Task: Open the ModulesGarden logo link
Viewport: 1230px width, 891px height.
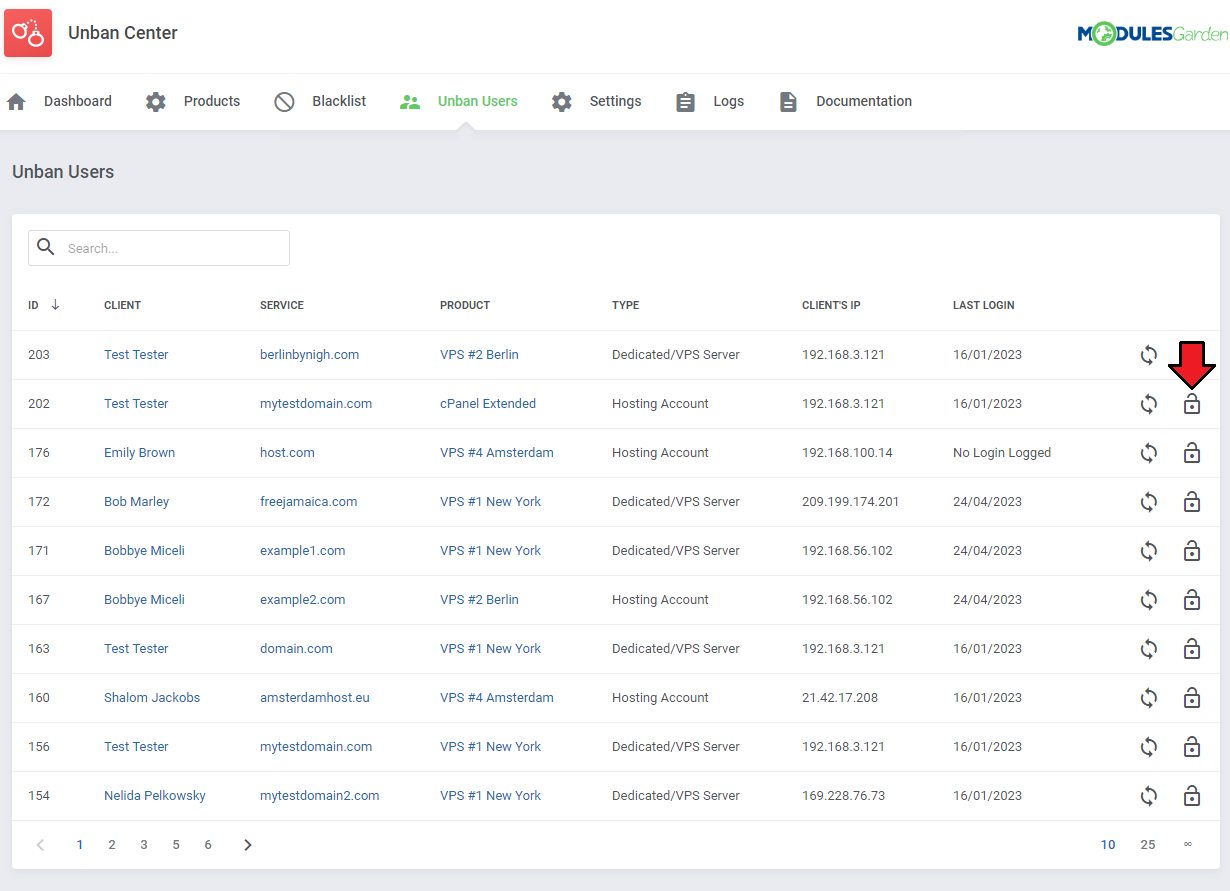Action: [1152, 34]
